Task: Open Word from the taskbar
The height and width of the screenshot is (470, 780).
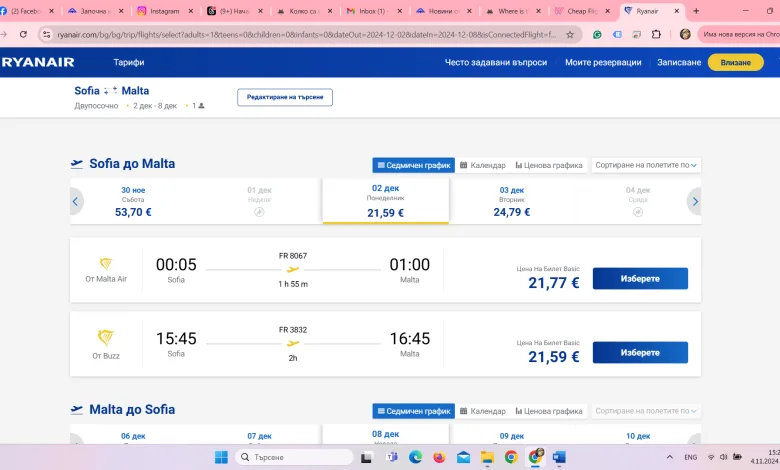Action: (x=559, y=457)
